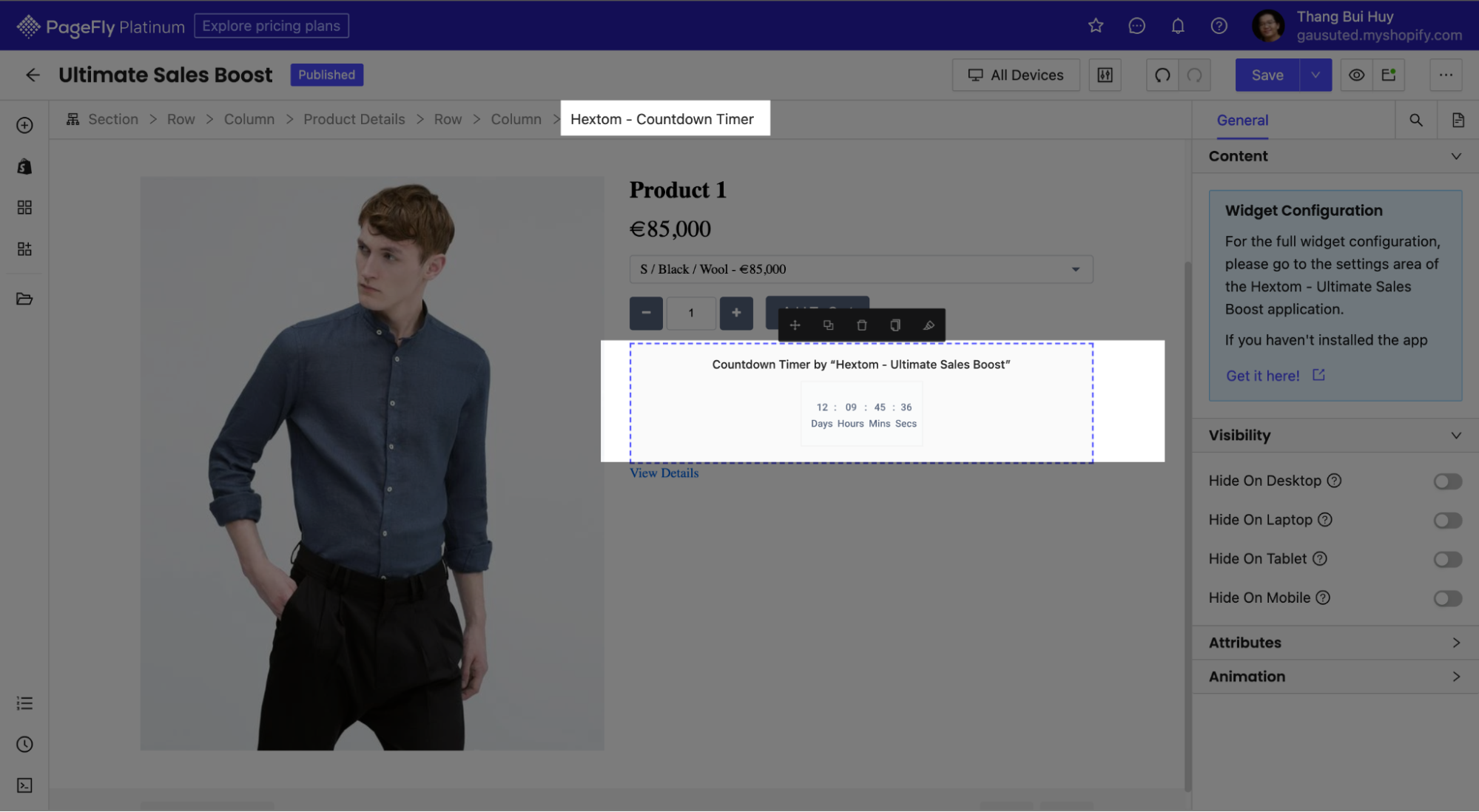Click the star favorite icon in header
The width and height of the screenshot is (1479, 812).
[x=1096, y=26]
